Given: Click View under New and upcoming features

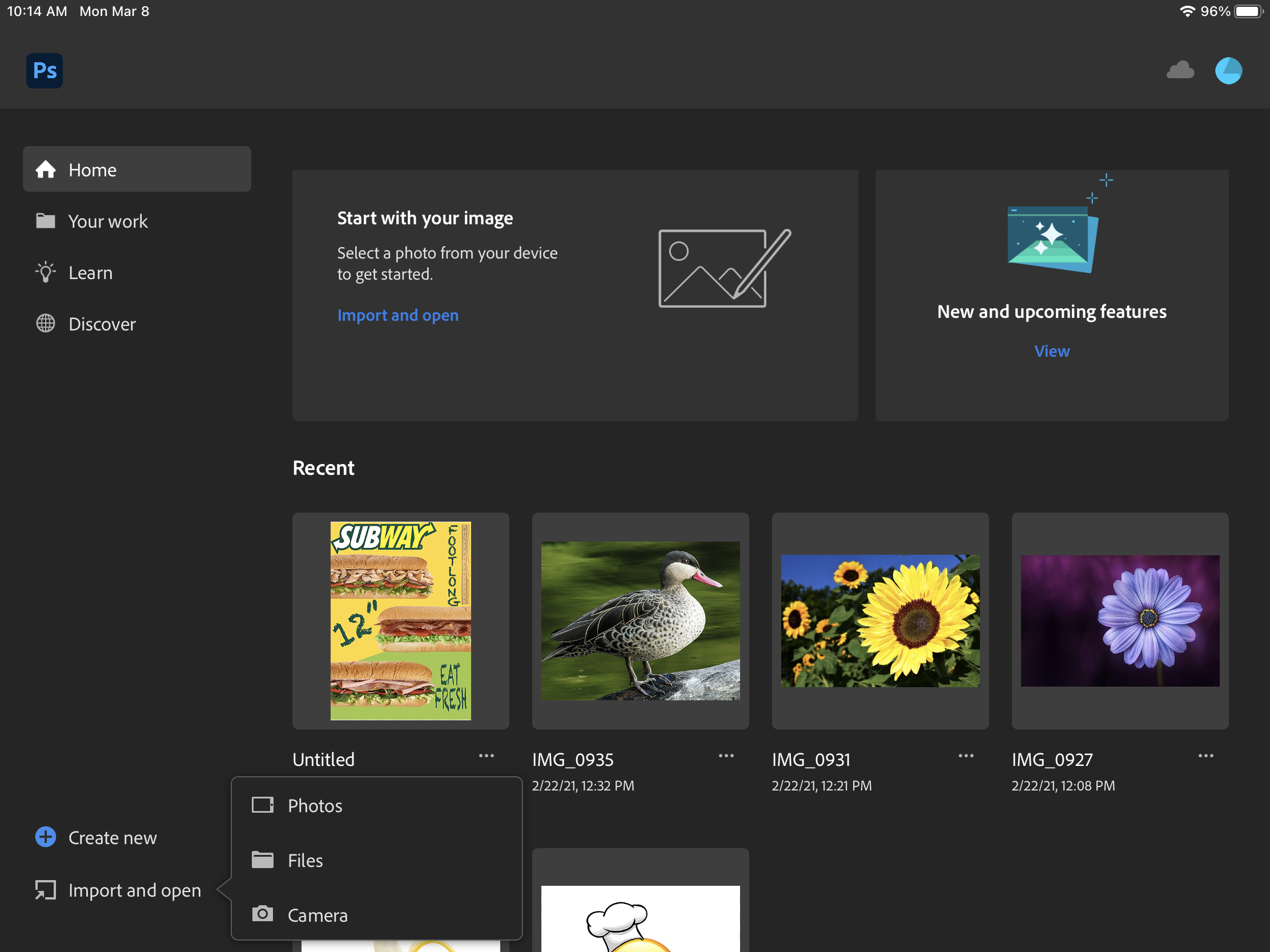Looking at the screenshot, I should click(x=1051, y=351).
